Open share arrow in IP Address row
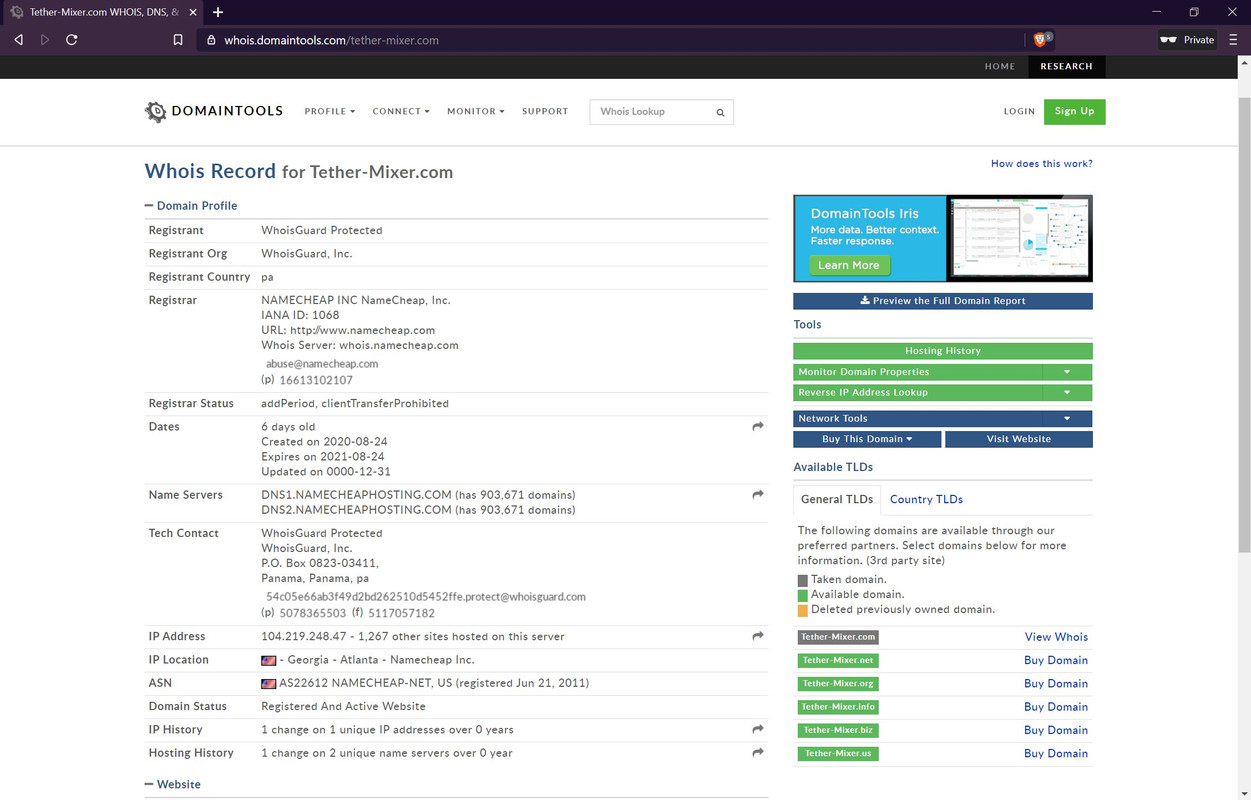This screenshot has height=800, width=1251. [x=758, y=636]
